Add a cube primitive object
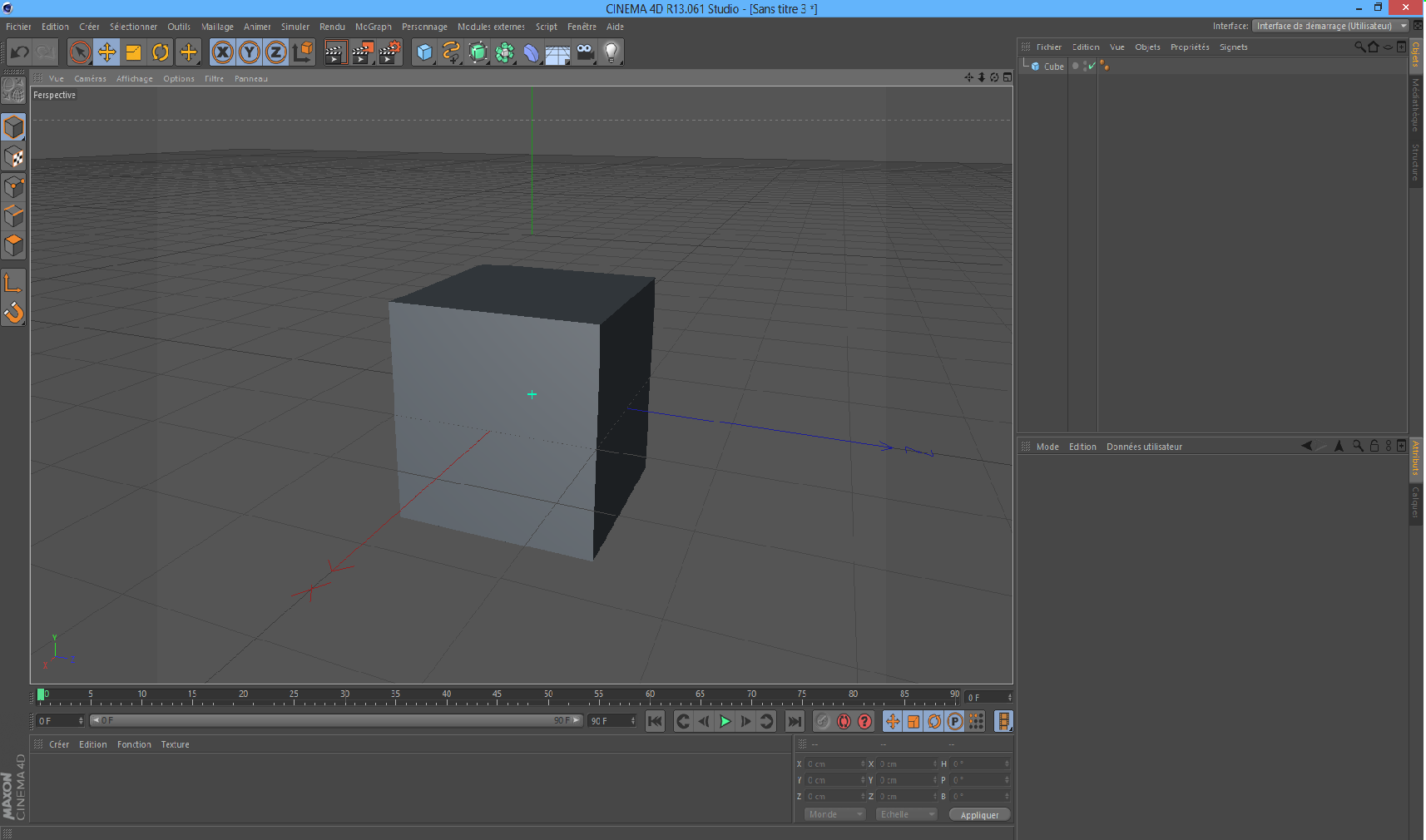The height and width of the screenshot is (840, 1426). [424, 52]
